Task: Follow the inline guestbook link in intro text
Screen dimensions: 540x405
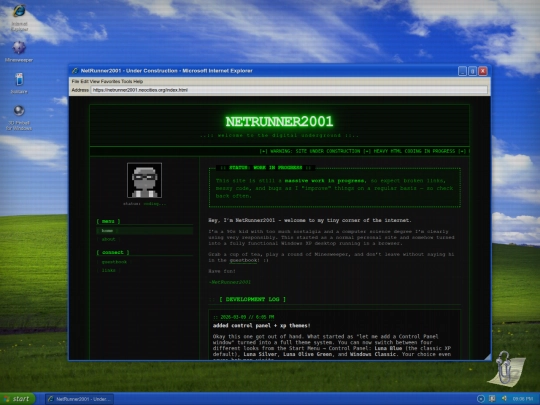Action: [243, 260]
